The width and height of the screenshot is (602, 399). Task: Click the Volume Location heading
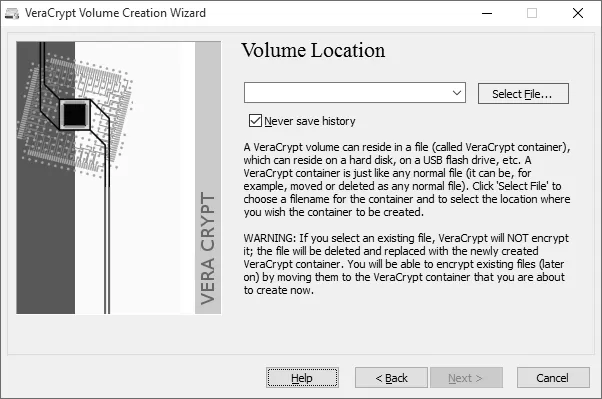coord(313,50)
